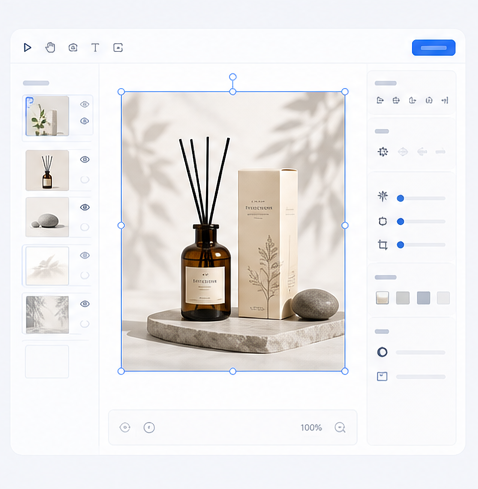This screenshot has height=489, width=478.
Task: Click the magnifier zoom icon beside 100%
Action: [x=340, y=428]
